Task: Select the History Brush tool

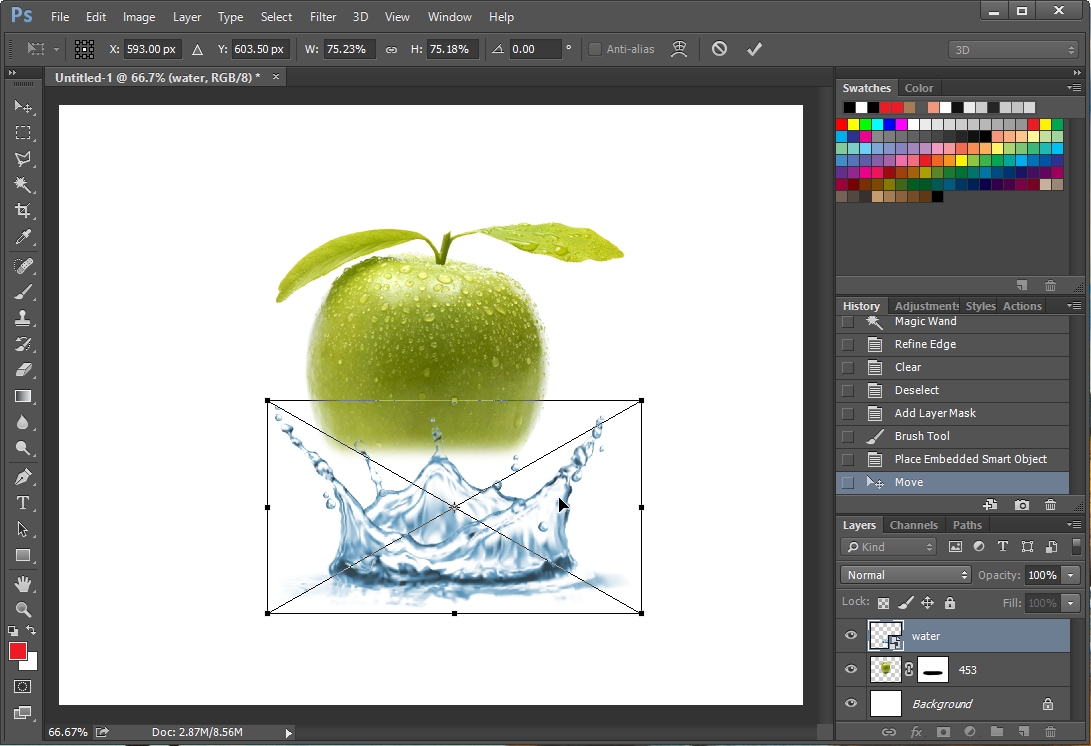Action: coord(23,344)
